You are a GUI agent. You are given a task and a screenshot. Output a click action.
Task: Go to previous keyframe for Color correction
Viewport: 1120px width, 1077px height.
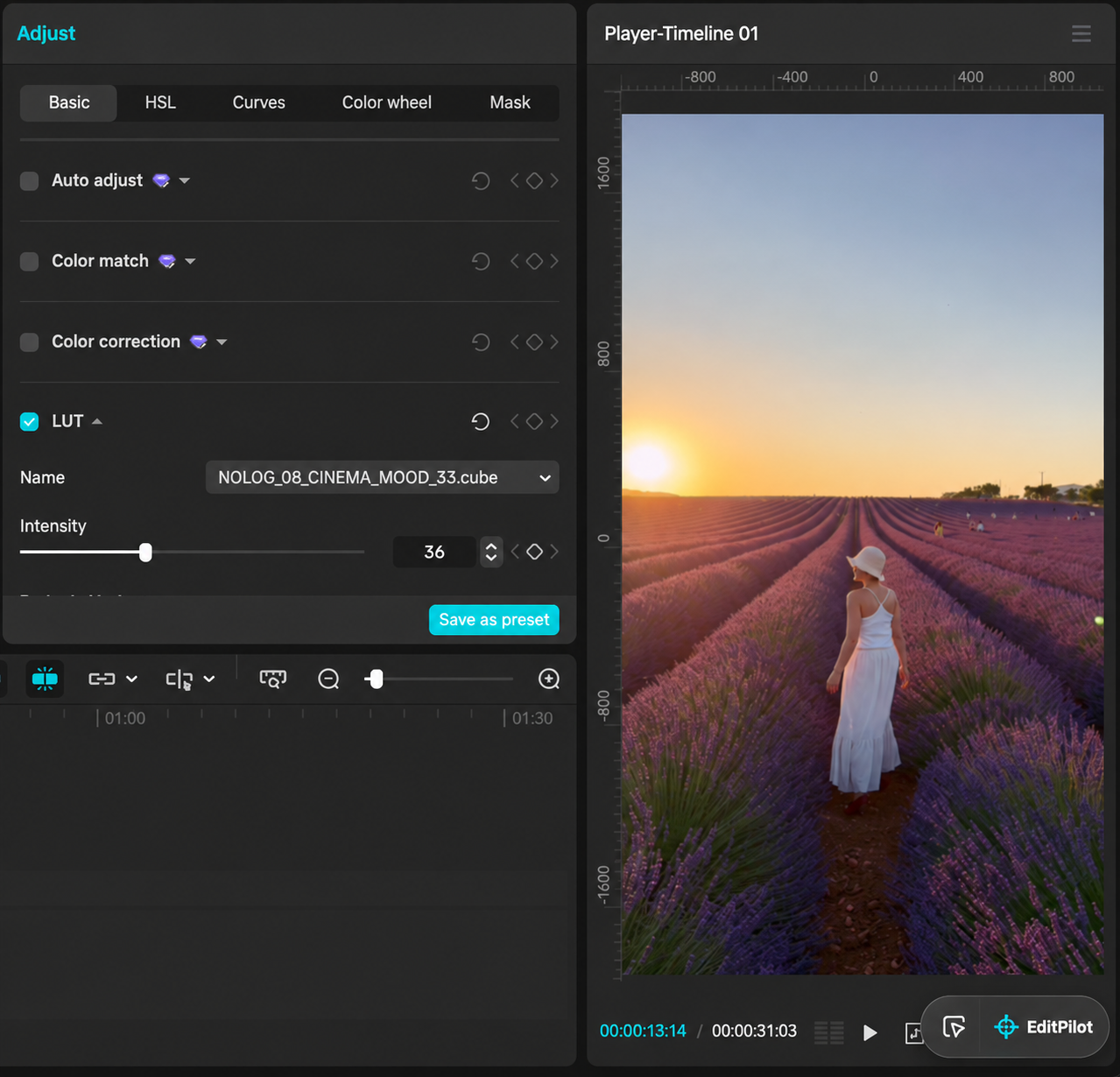point(515,341)
